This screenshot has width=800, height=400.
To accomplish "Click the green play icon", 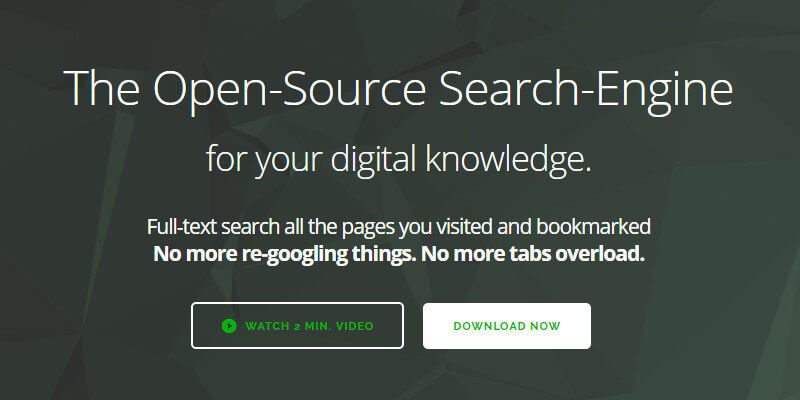I will tap(229, 326).
